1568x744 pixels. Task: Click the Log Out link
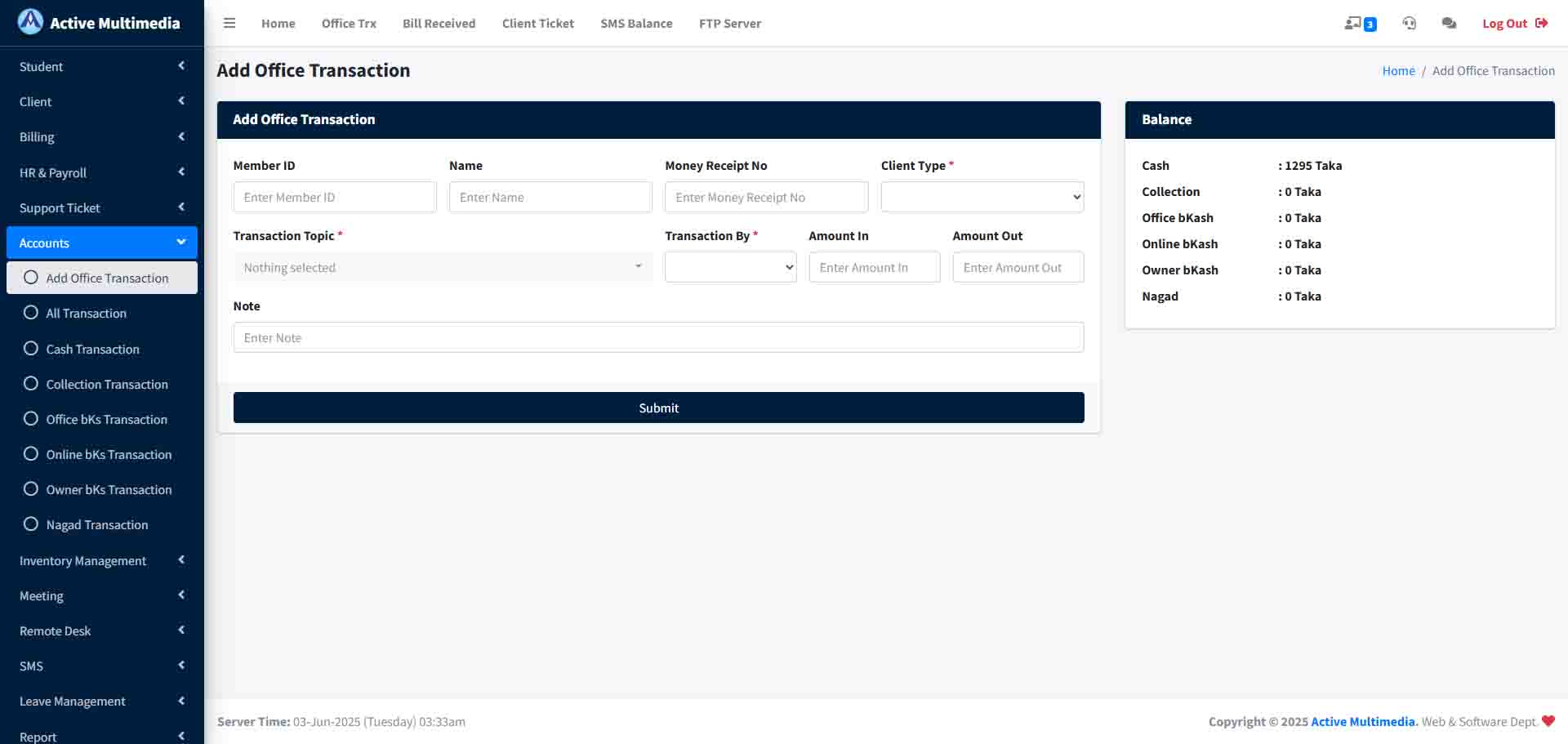pos(1515,24)
